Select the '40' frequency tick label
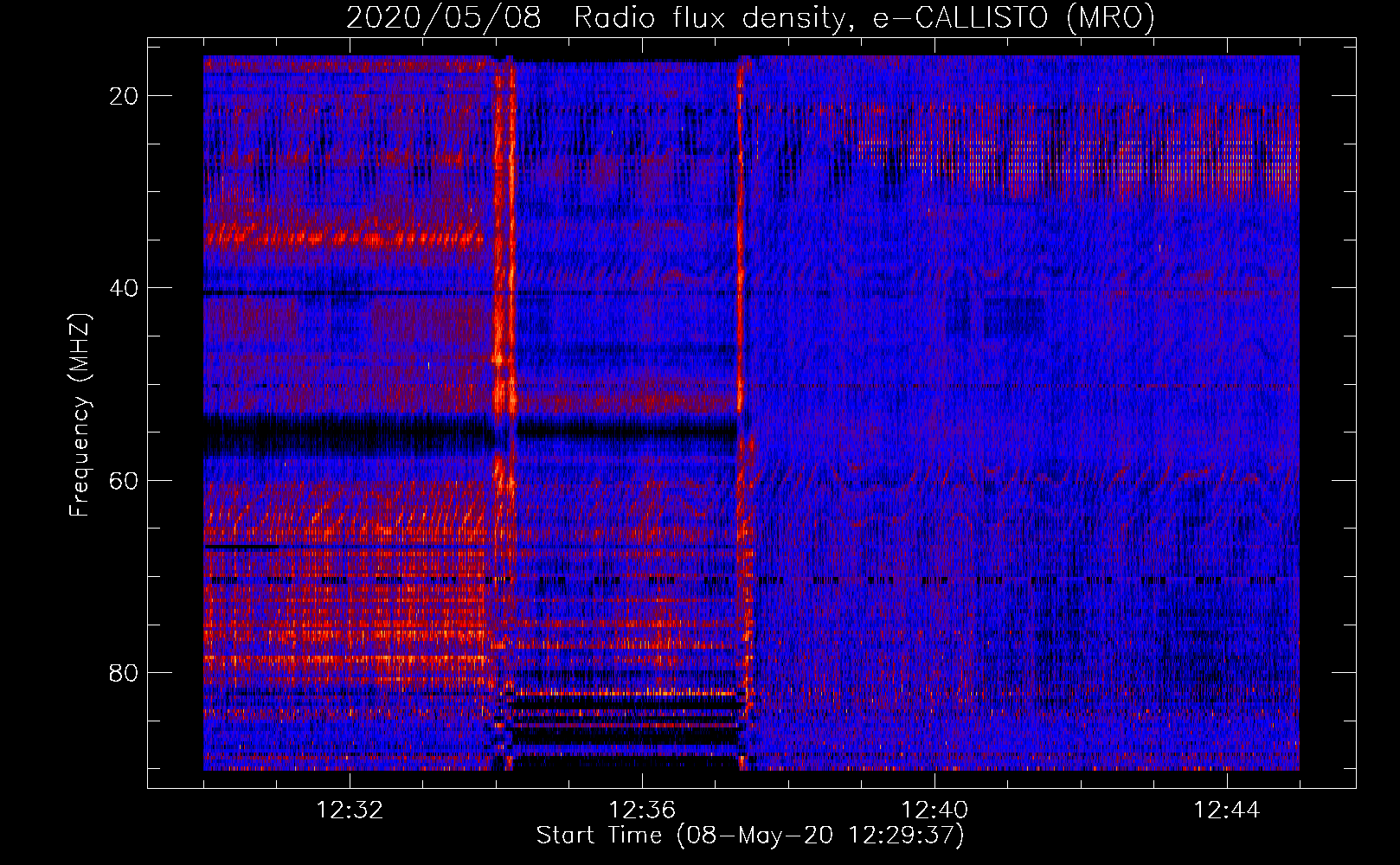 pyautogui.click(x=125, y=288)
